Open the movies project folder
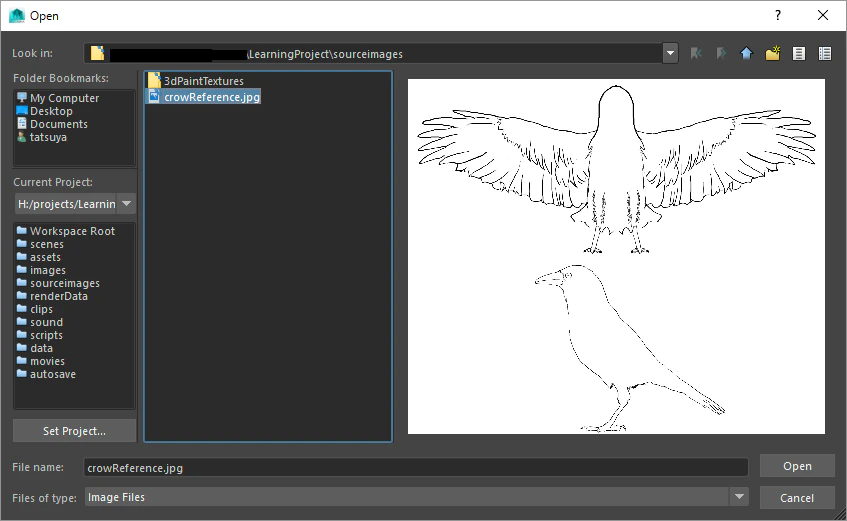 41,360
